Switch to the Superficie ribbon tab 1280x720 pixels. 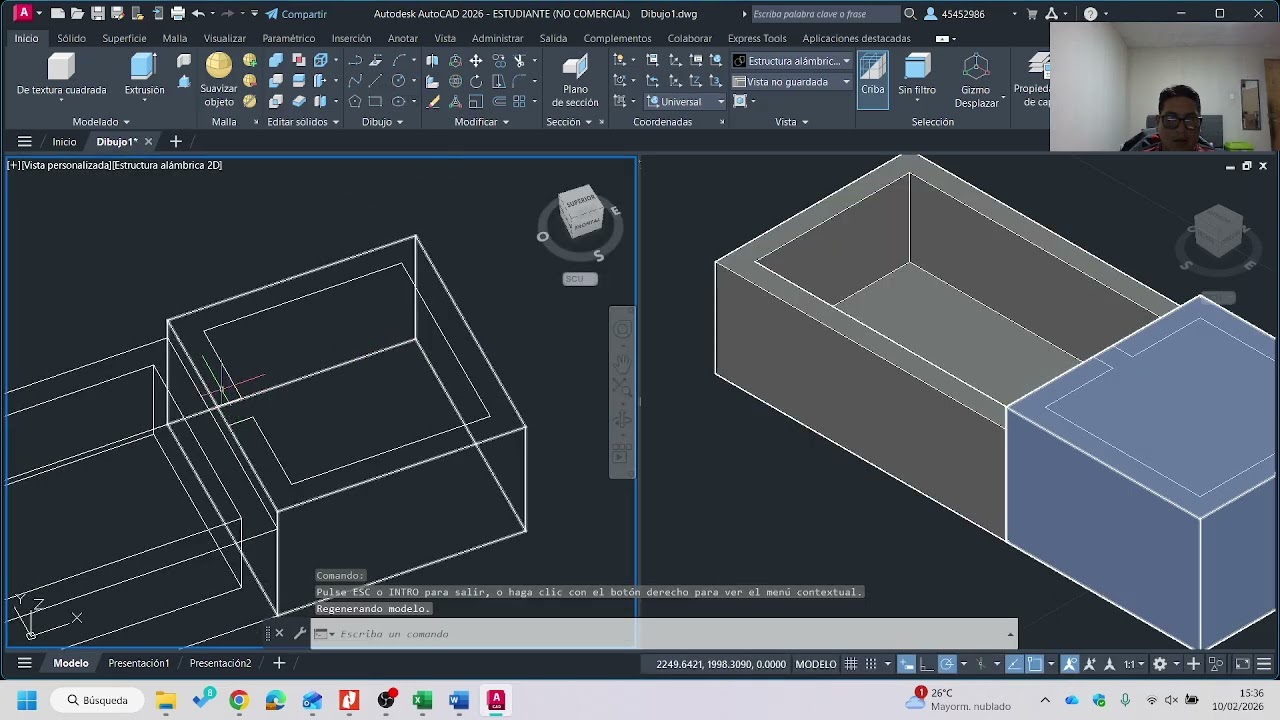[x=124, y=38]
